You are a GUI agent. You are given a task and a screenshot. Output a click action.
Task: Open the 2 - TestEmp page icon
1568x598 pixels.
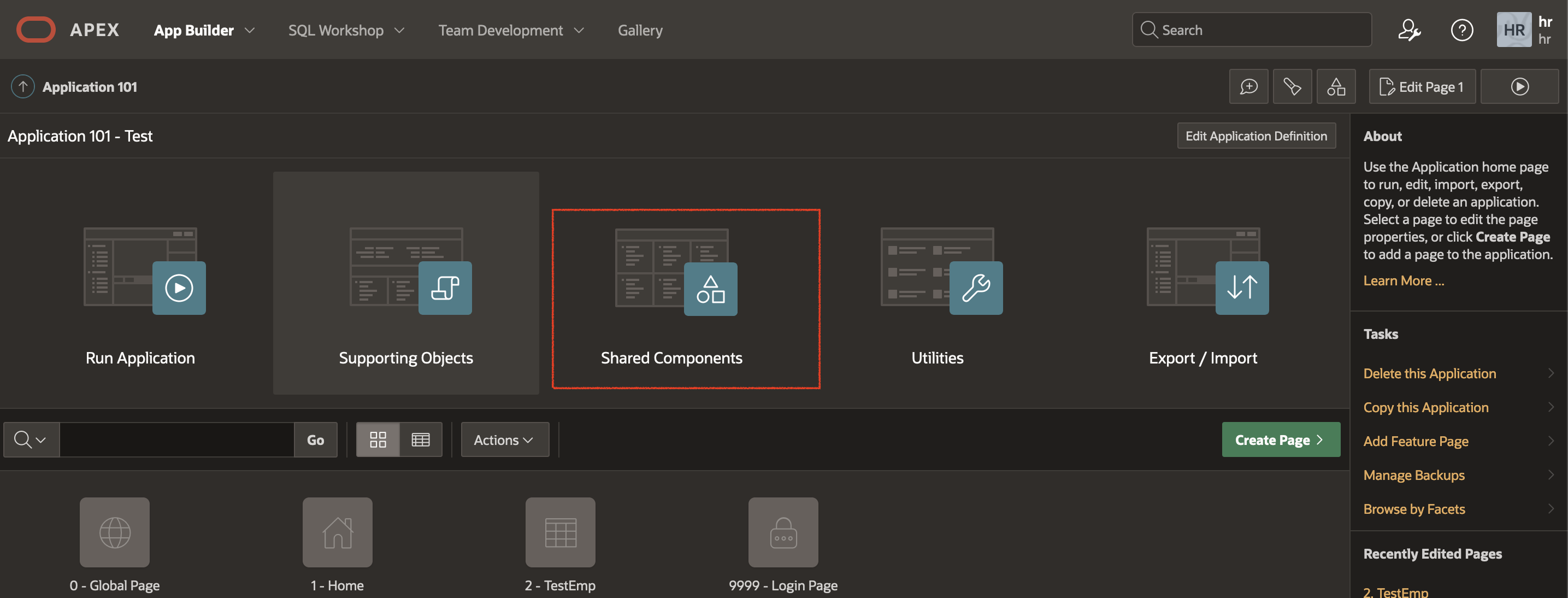559,532
